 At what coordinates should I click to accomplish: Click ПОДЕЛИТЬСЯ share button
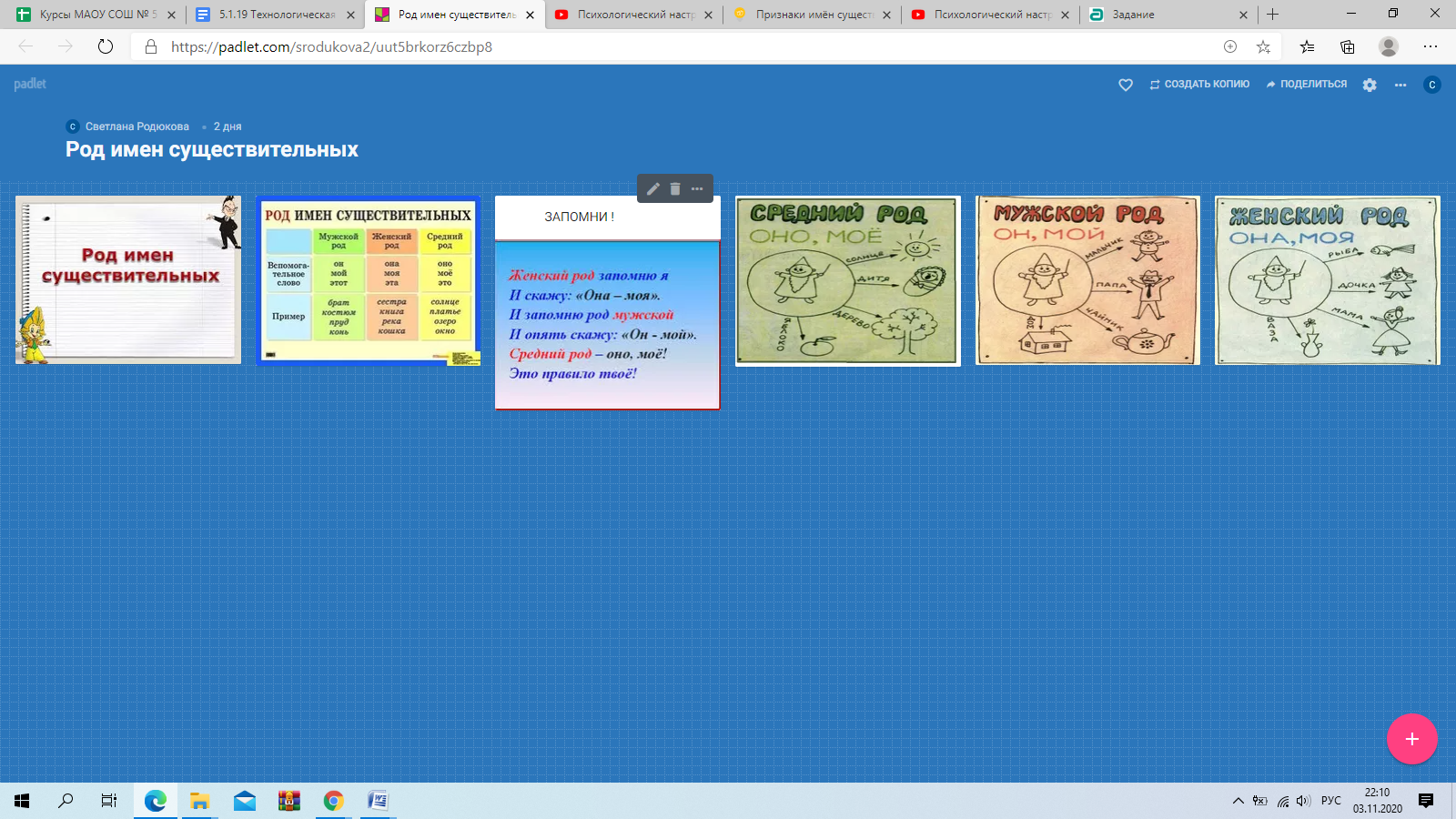click(x=1306, y=84)
